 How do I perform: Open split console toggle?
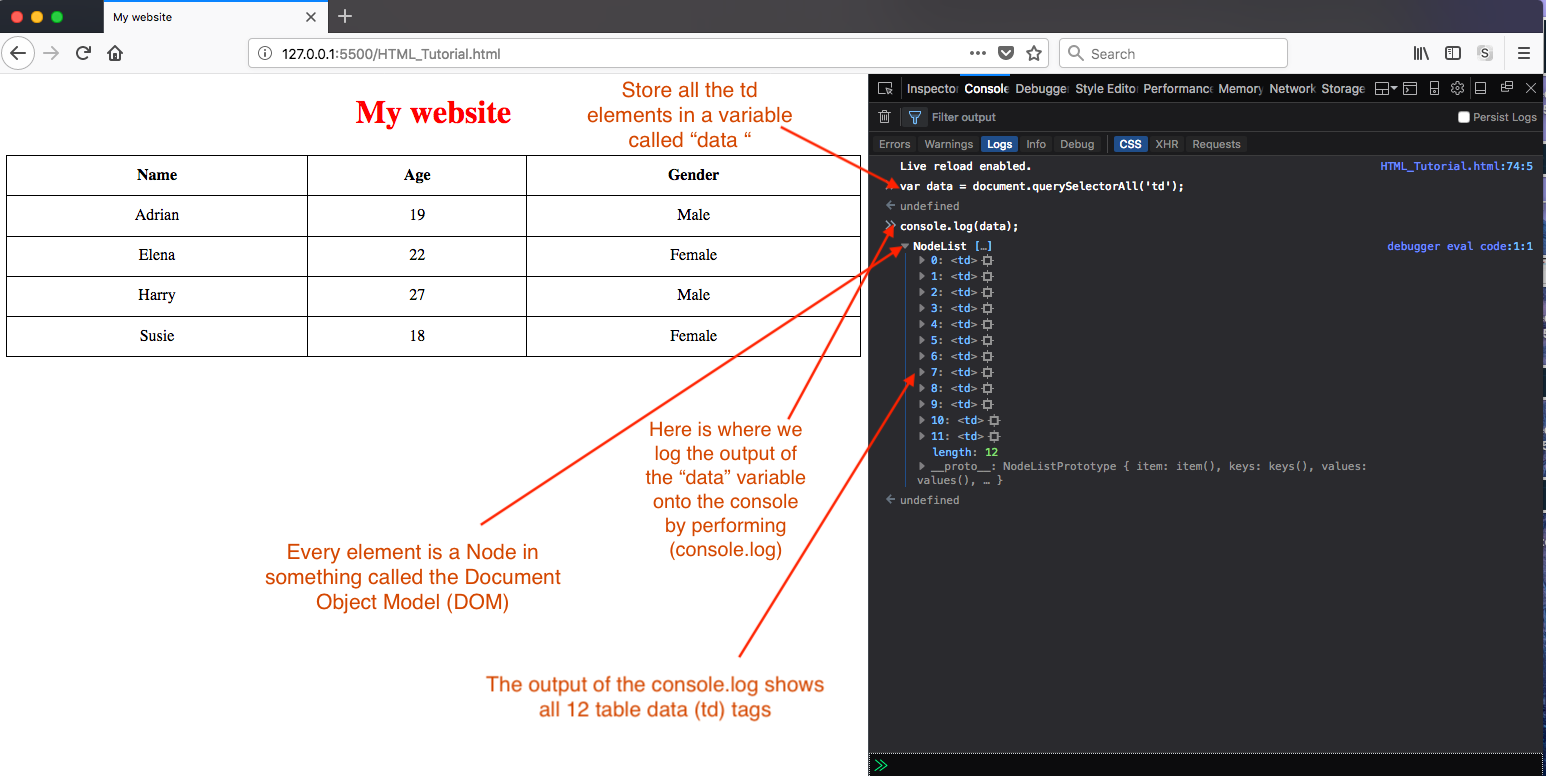click(1410, 88)
